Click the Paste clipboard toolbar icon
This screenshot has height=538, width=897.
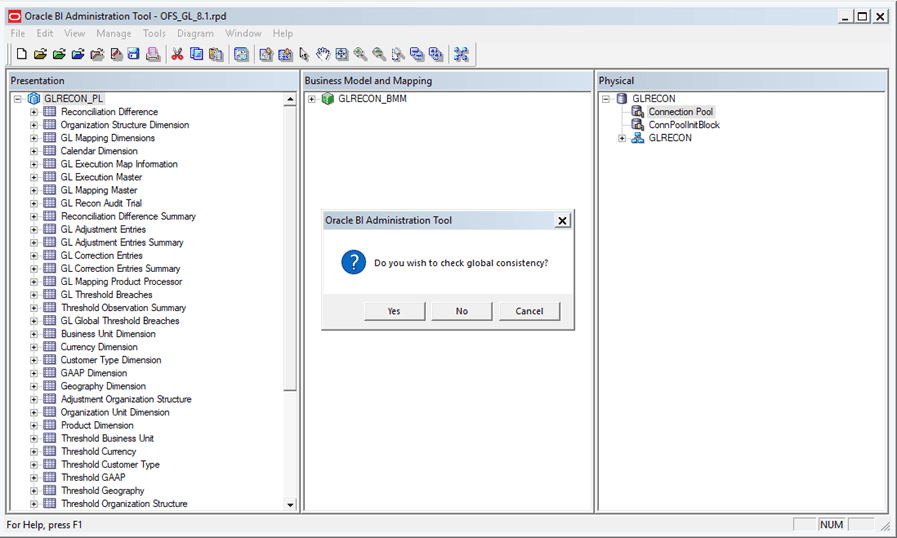(x=216, y=54)
